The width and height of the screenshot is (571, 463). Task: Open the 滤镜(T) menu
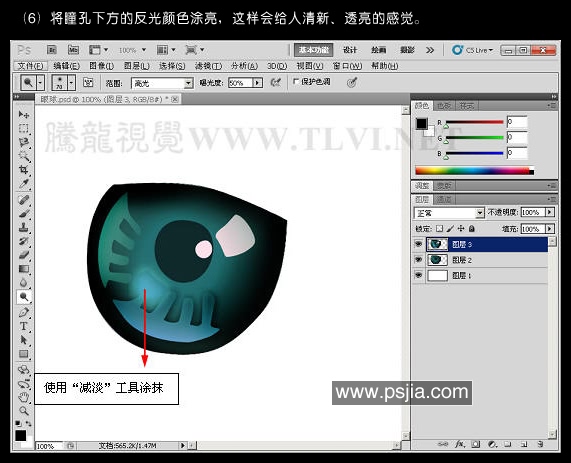(208, 66)
